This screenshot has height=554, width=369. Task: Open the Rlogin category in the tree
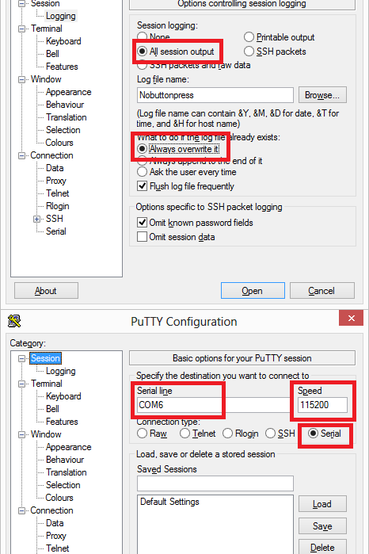click(x=57, y=206)
